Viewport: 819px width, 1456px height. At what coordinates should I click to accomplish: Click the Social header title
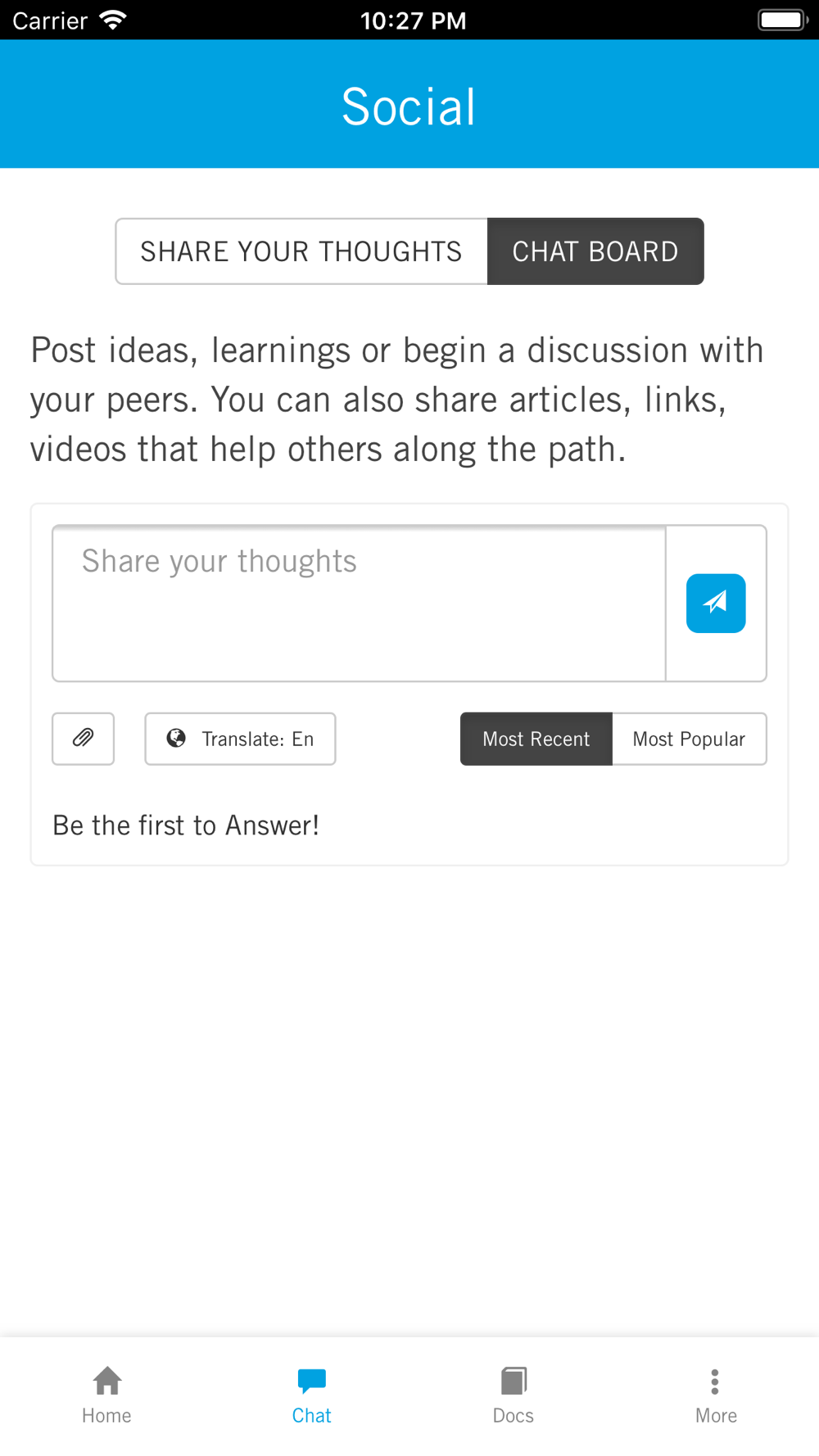[x=409, y=106]
